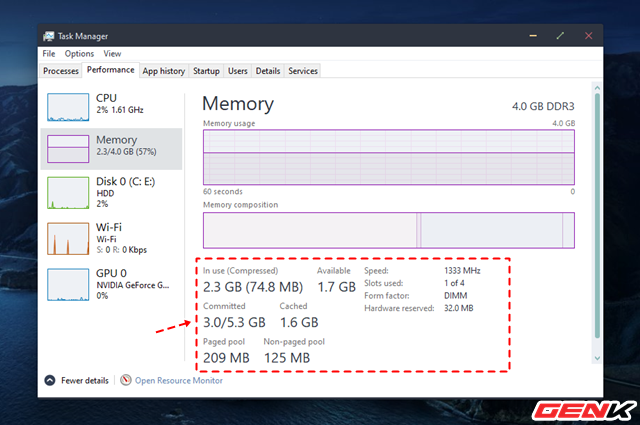Switch to the Details tab
Screen dimensions: 640x425
[268, 71]
